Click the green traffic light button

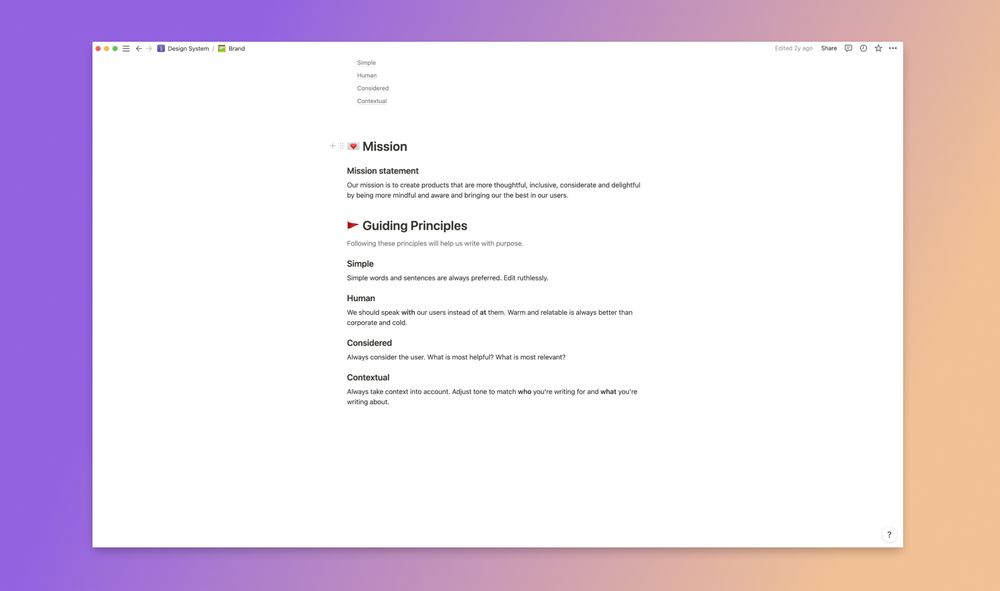tap(113, 46)
